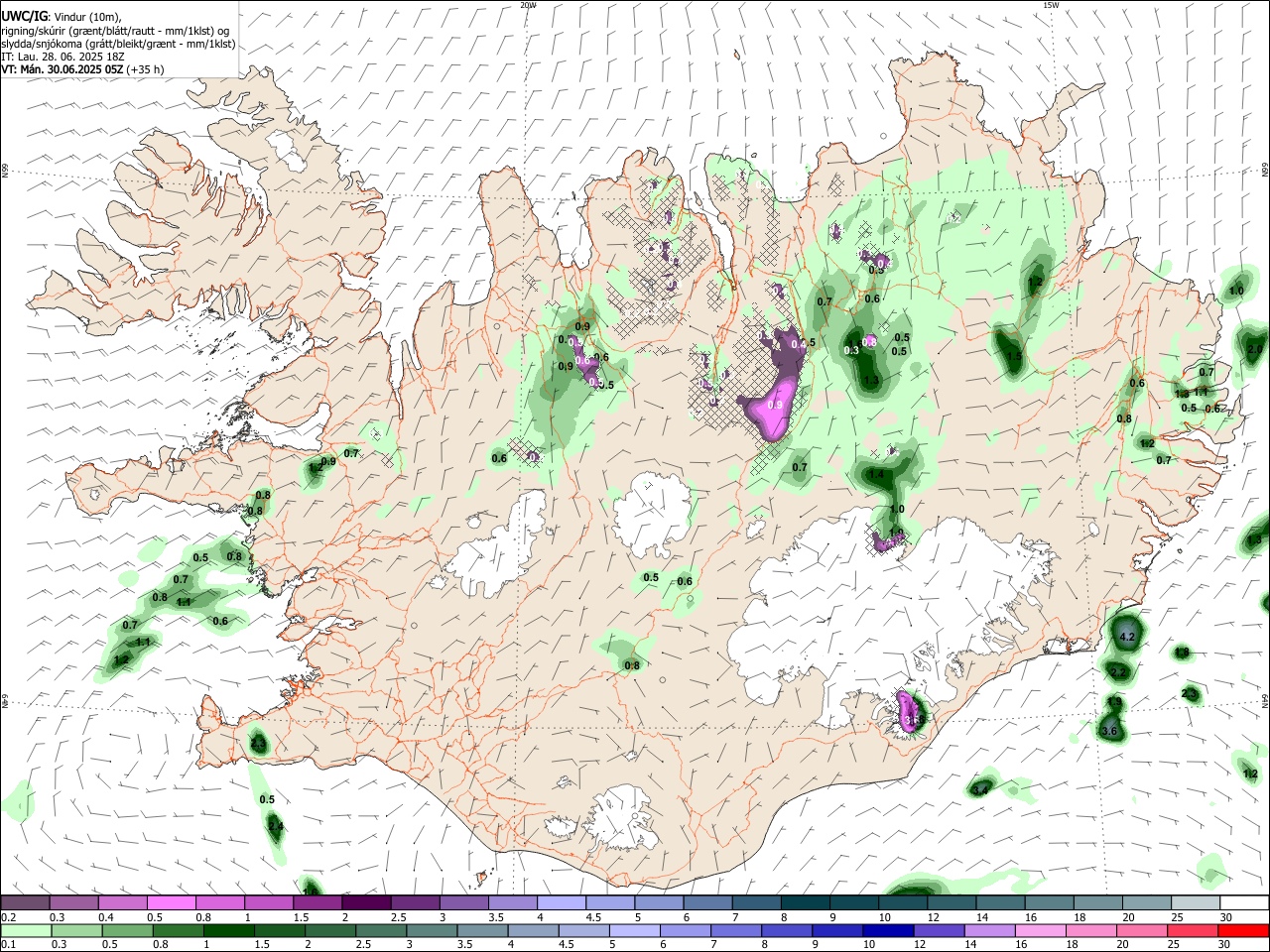Screen dimensions: 1270x952
Task: Click the dark teal 8 swatch in the snow scale
Action: [806, 902]
